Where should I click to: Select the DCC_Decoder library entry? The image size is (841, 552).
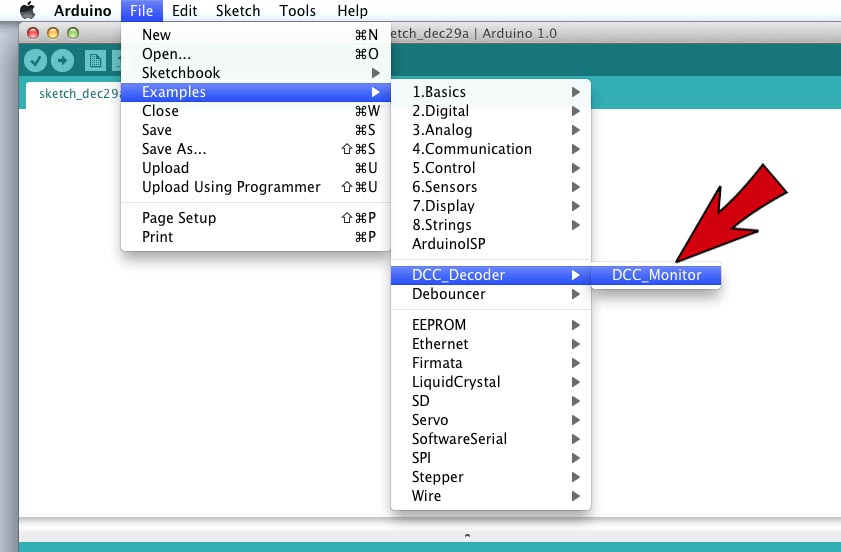491,275
